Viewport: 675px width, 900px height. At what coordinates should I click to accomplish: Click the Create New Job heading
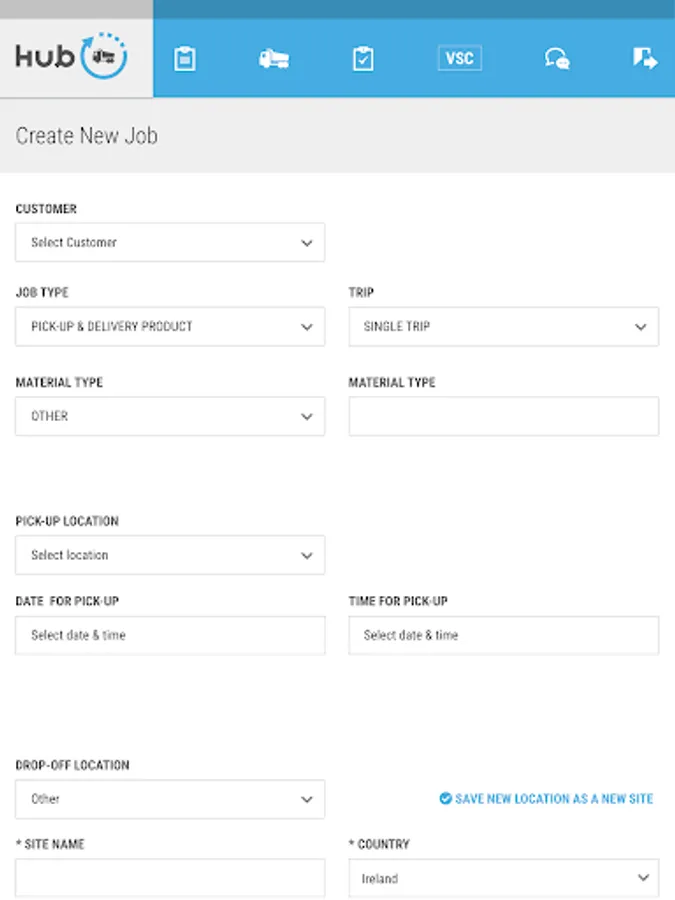click(x=87, y=136)
